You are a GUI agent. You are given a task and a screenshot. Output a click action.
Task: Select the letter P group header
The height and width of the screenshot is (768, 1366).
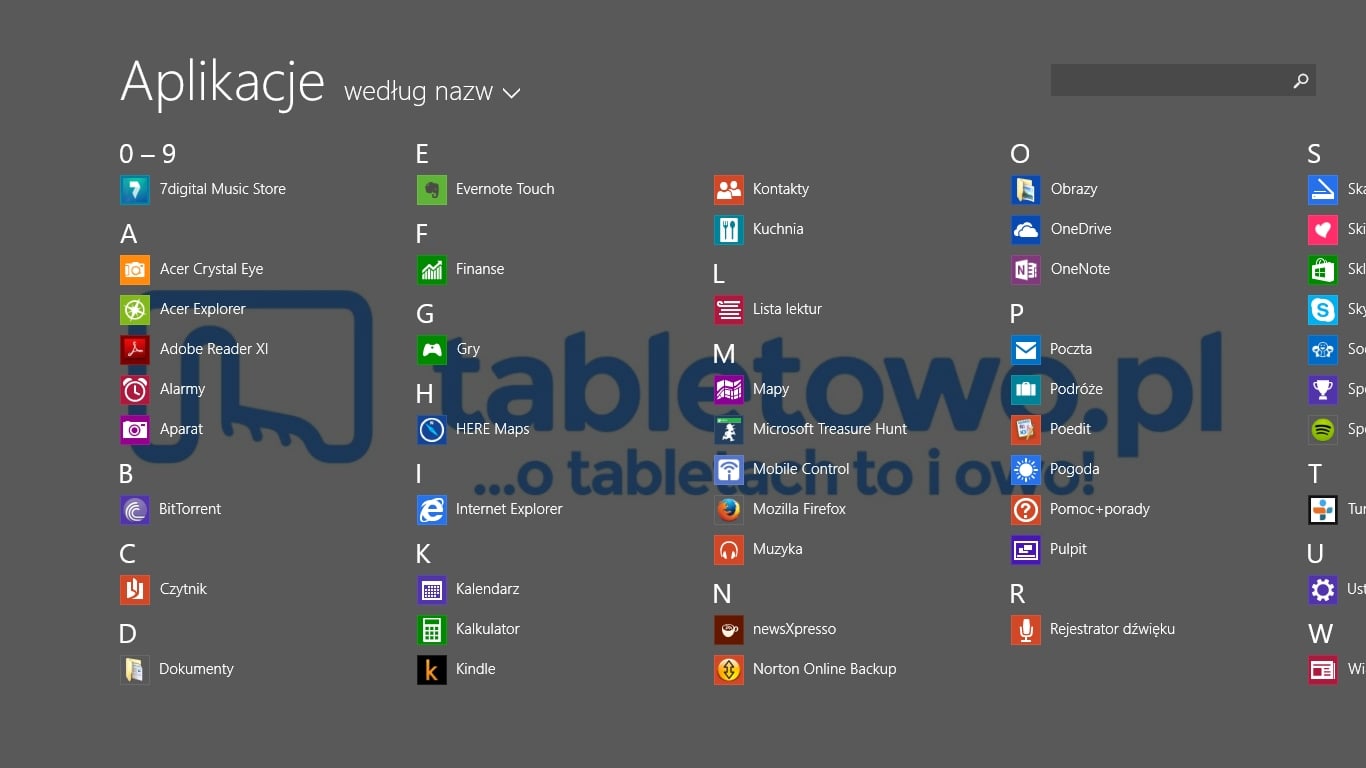tap(1017, 314)
